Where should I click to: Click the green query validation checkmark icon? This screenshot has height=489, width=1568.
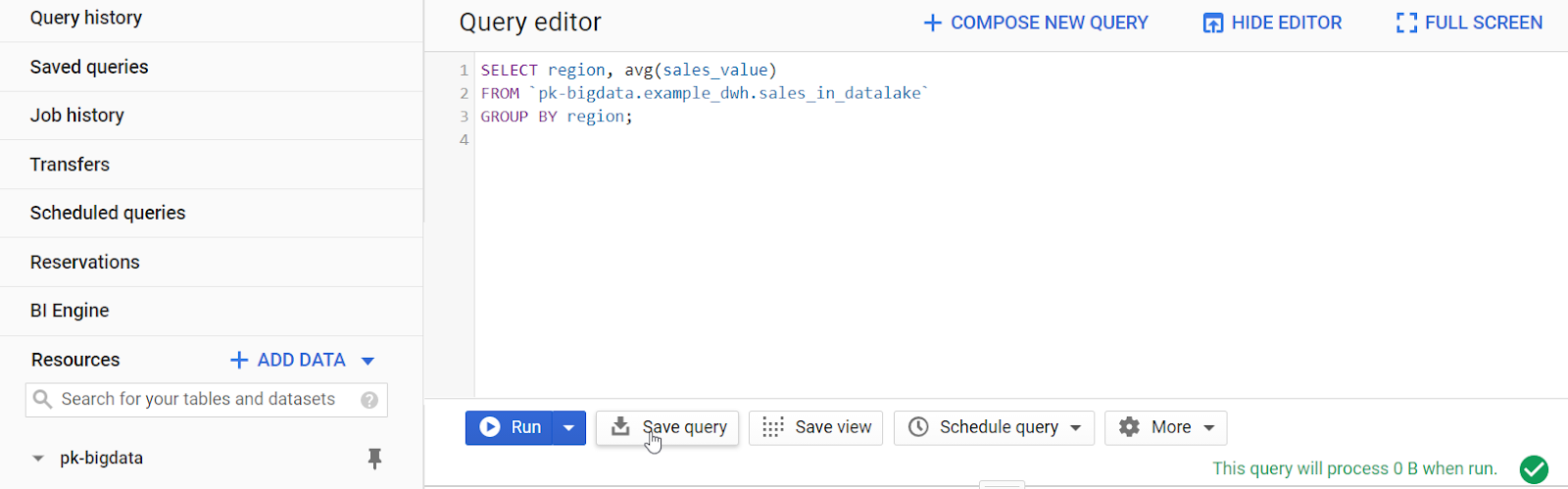point(1534,469)
